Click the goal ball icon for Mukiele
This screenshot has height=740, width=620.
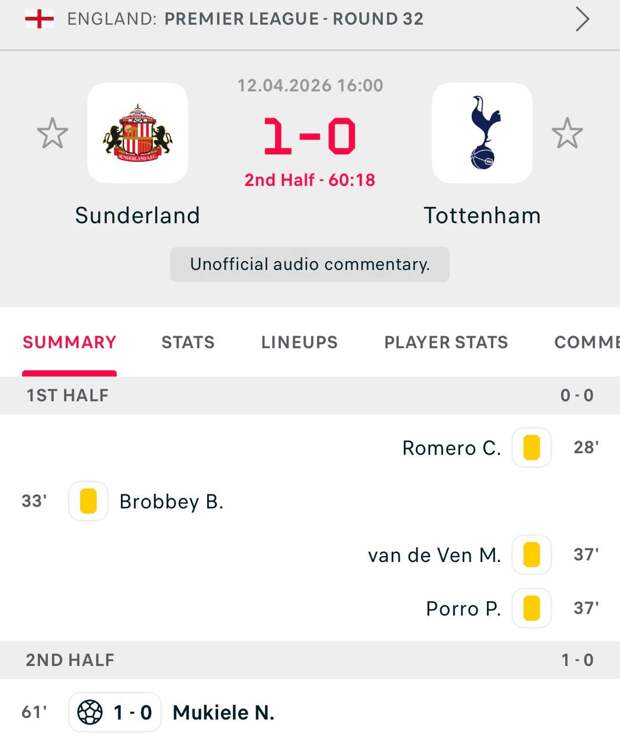coord(90,712)
